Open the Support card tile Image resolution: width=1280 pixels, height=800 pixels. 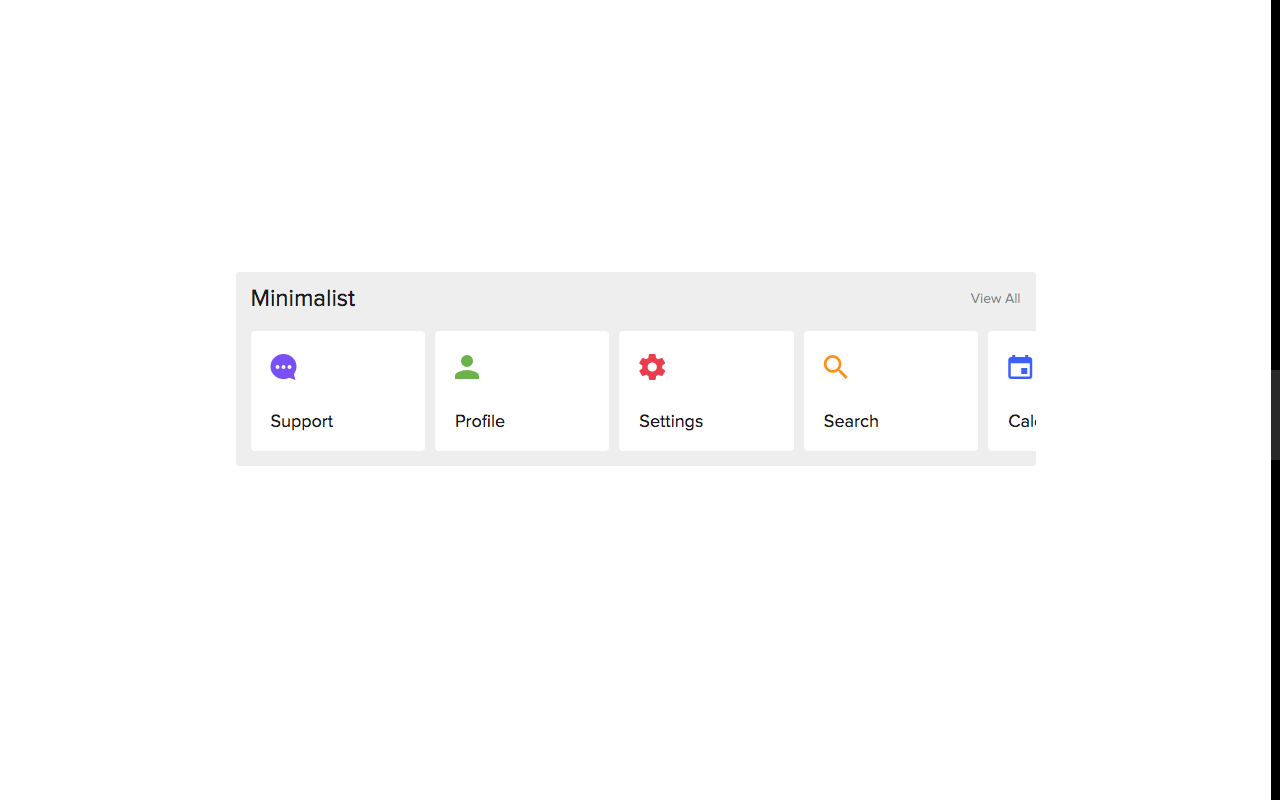(338, 391)
